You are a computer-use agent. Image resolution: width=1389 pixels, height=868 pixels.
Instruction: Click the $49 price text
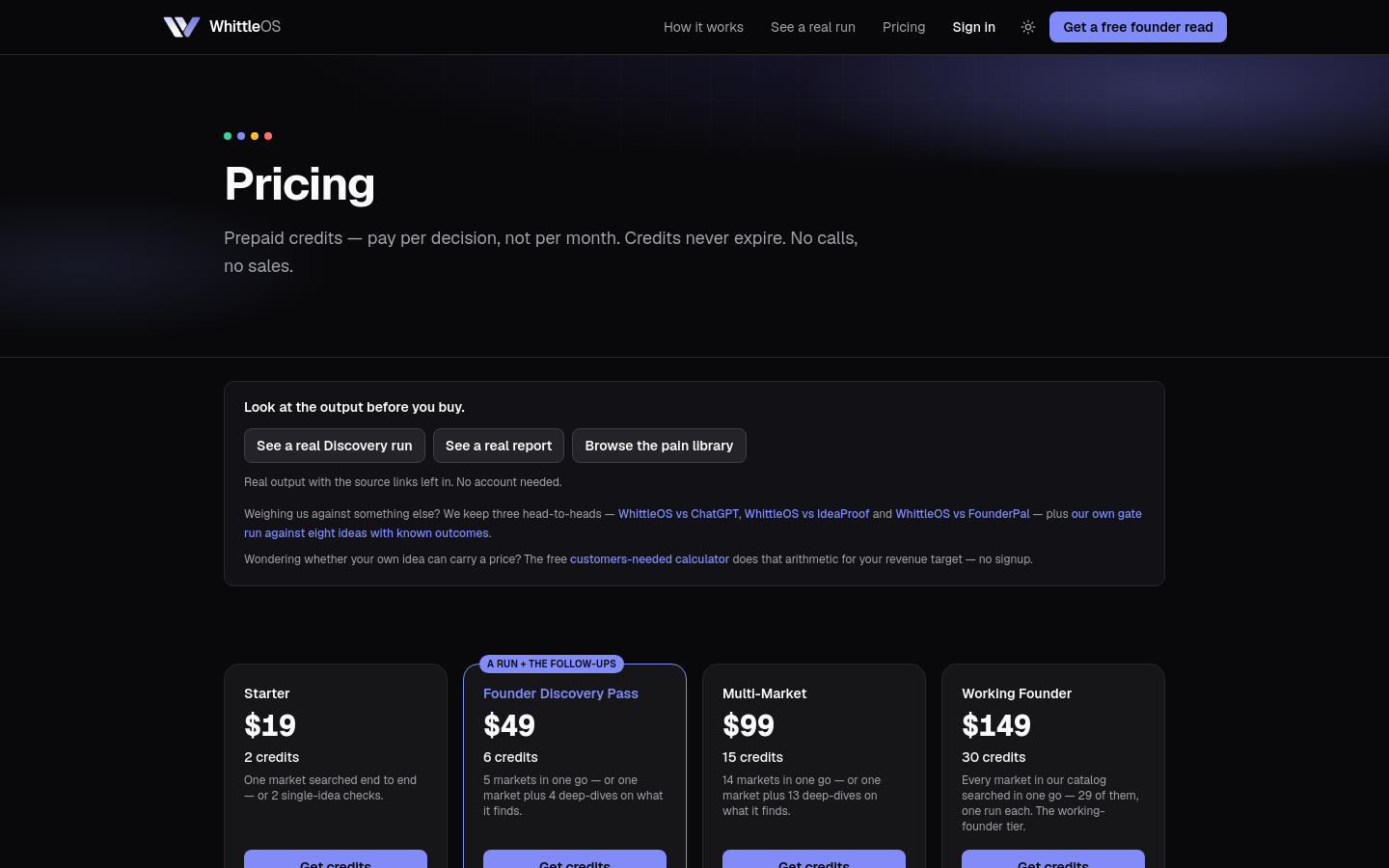[509, 725]
